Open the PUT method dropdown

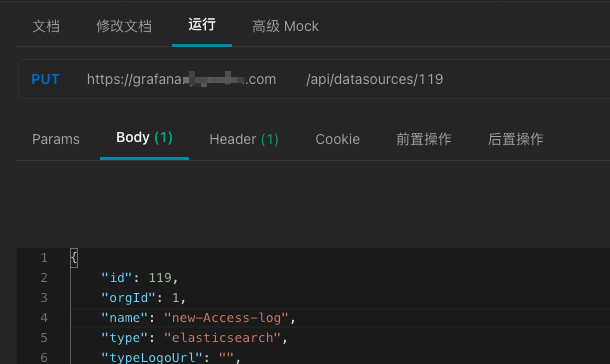click(x=46, y=79)
